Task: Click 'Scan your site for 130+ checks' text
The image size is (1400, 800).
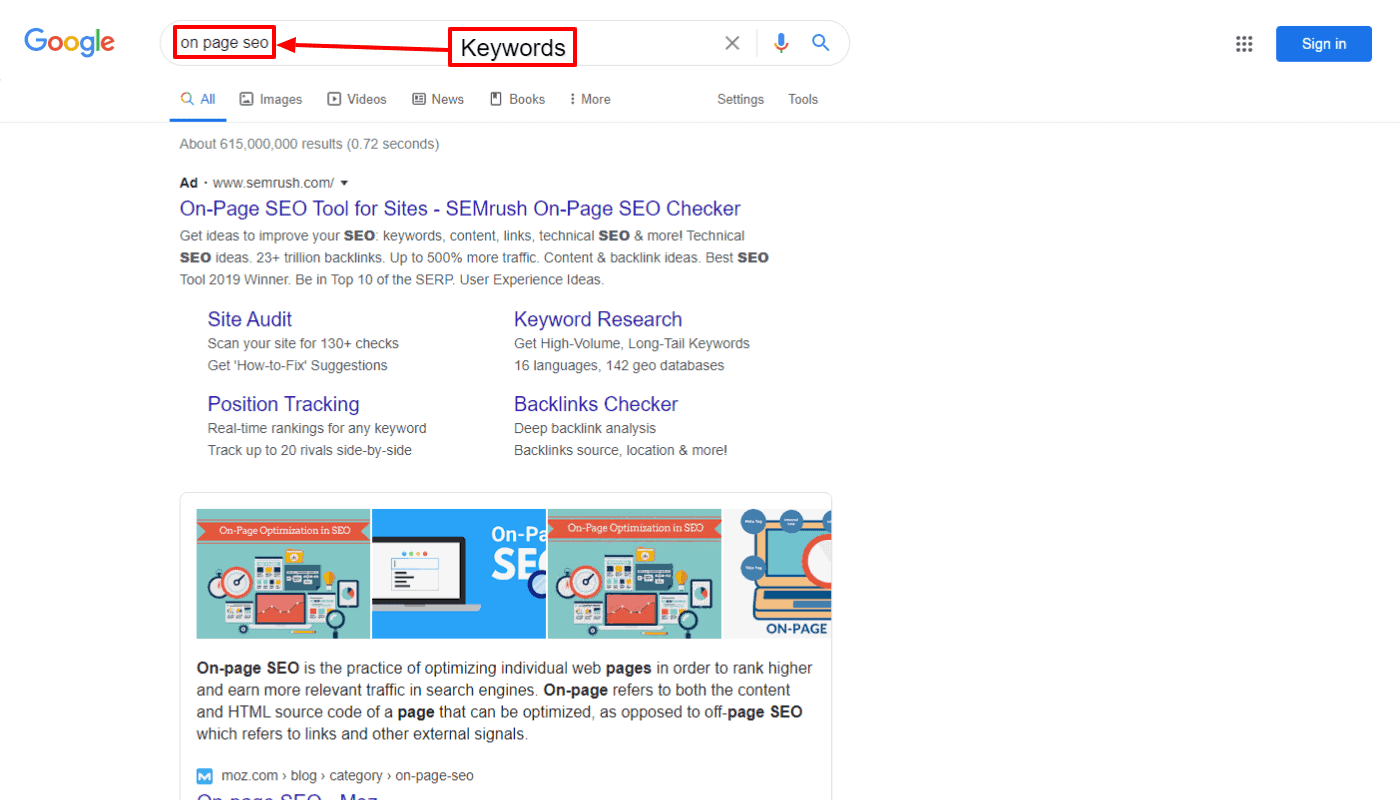Action: point(303,343)
